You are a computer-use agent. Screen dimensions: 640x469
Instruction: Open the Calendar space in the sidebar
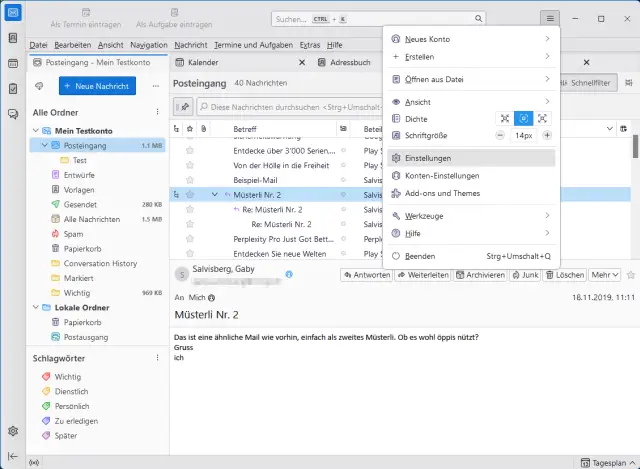12,63
